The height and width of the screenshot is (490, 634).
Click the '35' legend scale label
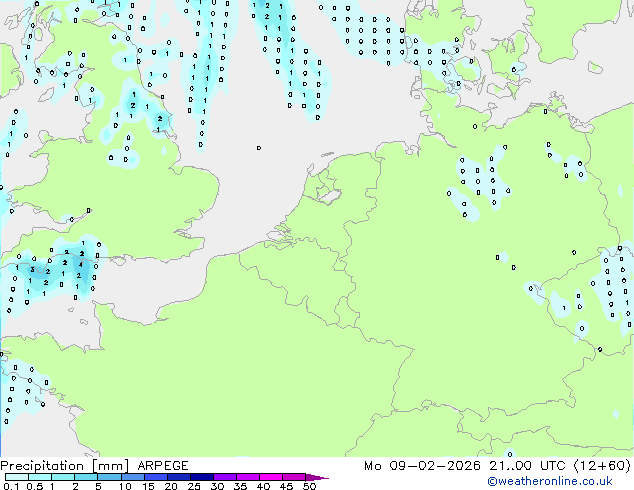[240, 486]
